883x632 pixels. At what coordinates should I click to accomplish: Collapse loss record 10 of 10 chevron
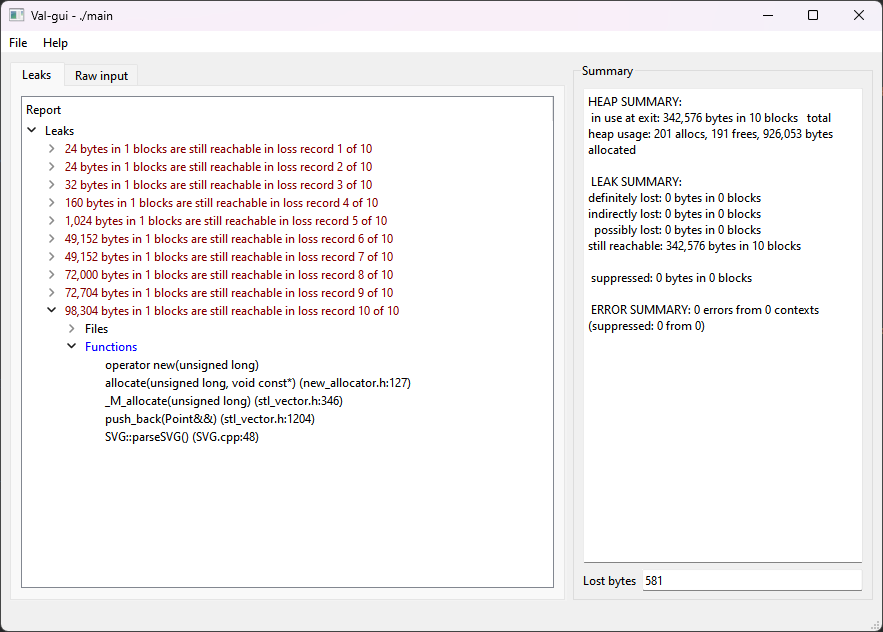pos(52,310)
